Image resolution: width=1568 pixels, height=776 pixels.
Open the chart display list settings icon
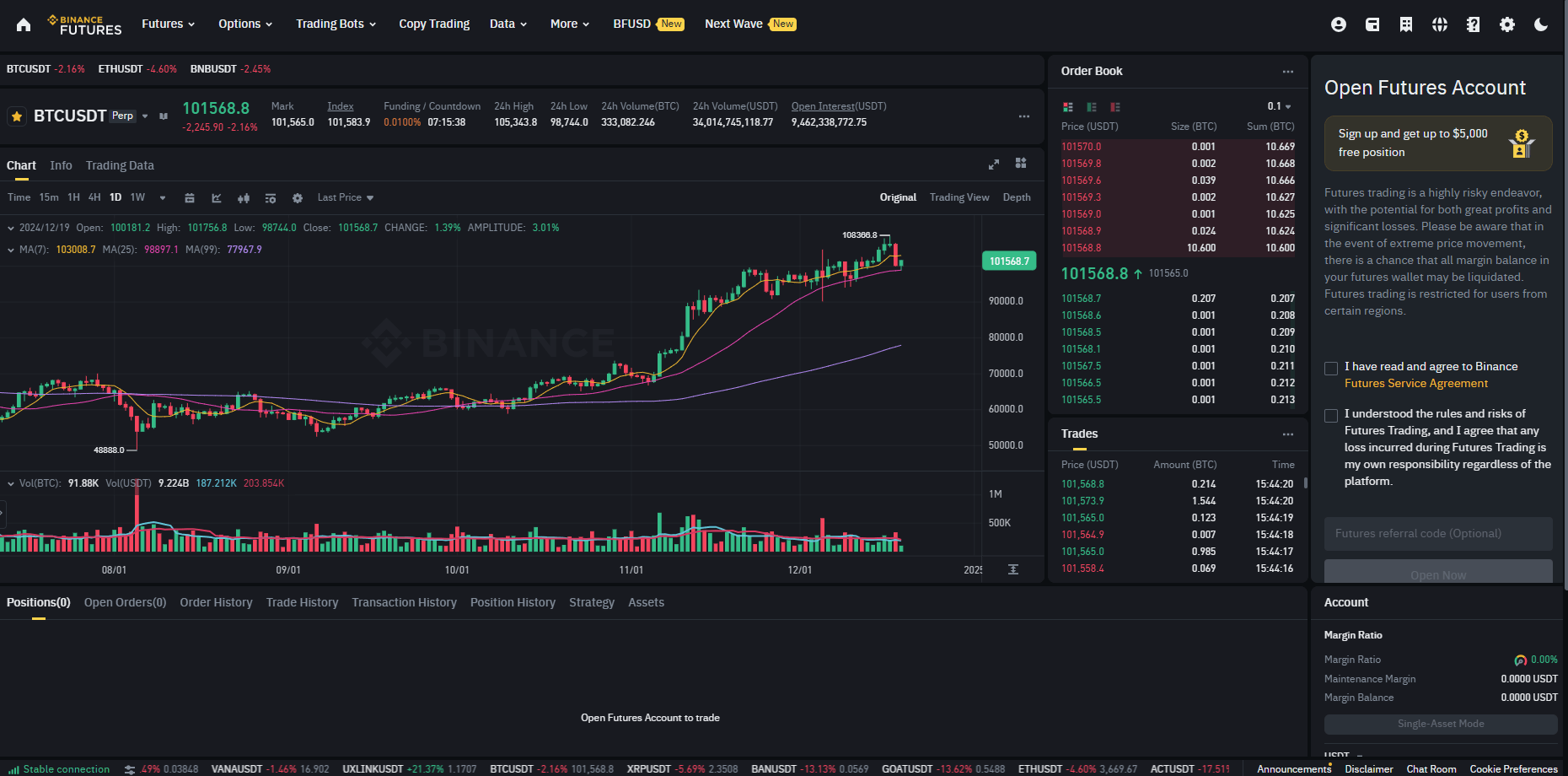271,198
